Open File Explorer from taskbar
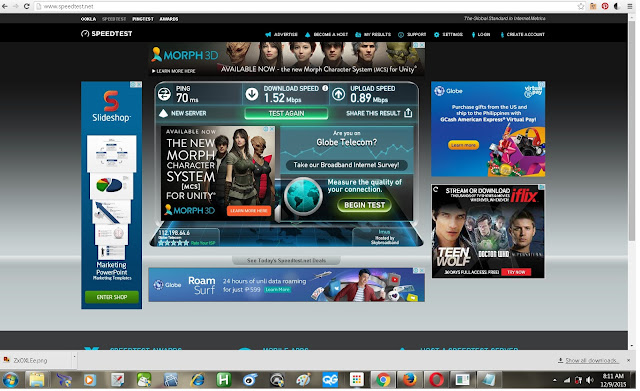This screenshot has width=640, height=391. click(36, 380)
